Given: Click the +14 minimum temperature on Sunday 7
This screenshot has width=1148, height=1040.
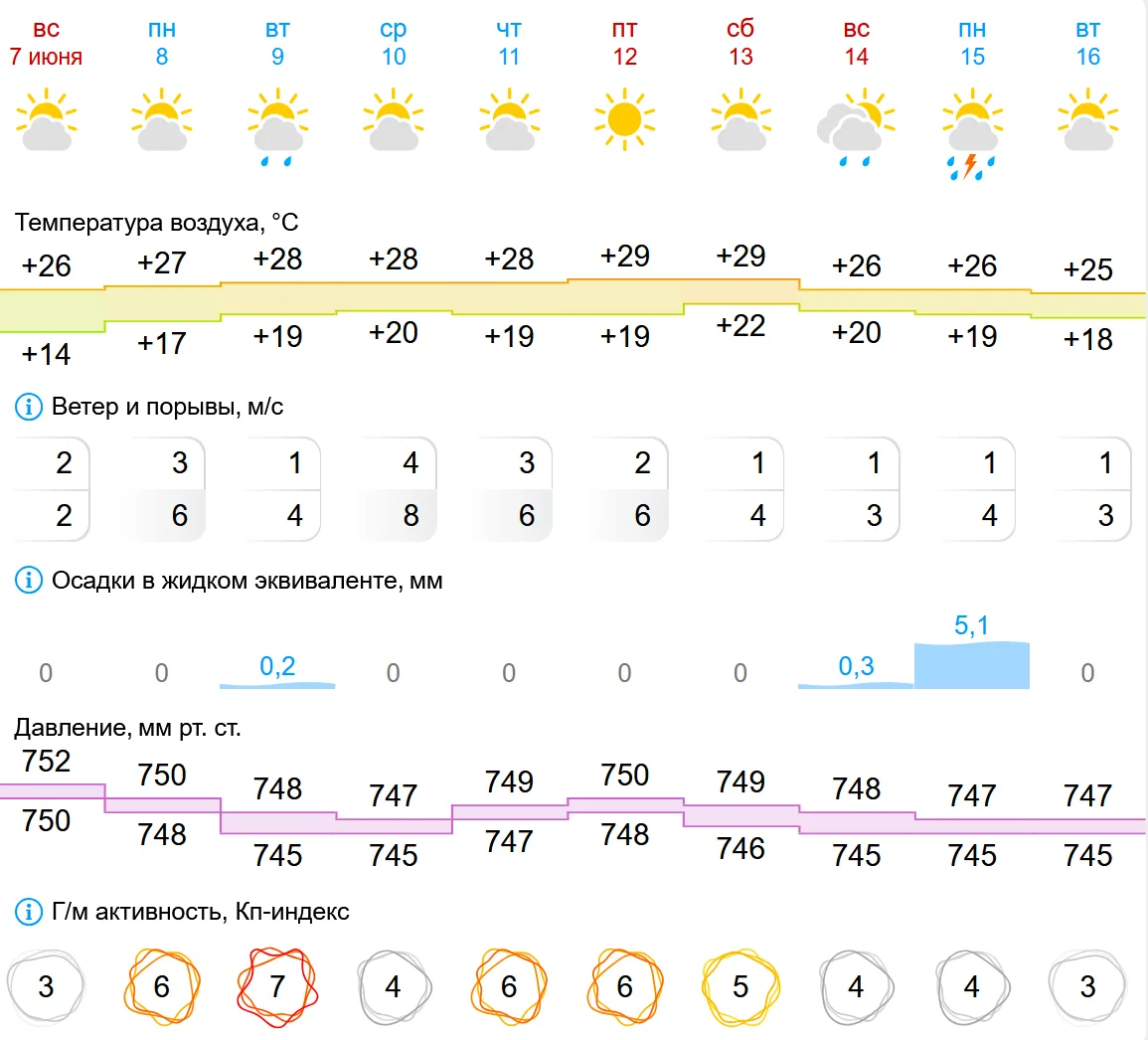Looking at the screenshot, I should coord(46,355).
